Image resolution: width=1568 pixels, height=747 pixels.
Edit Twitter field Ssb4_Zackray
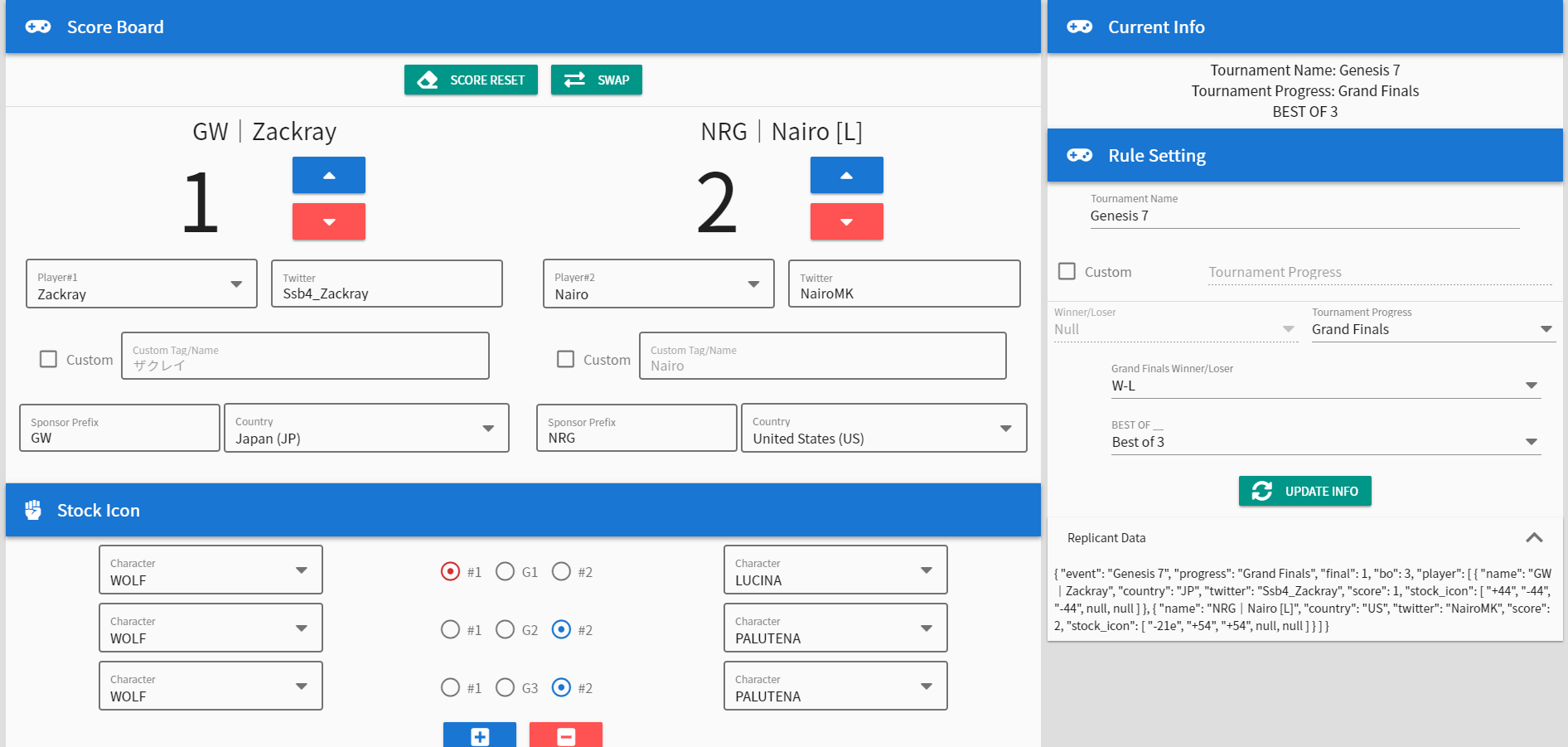point(387,284)
